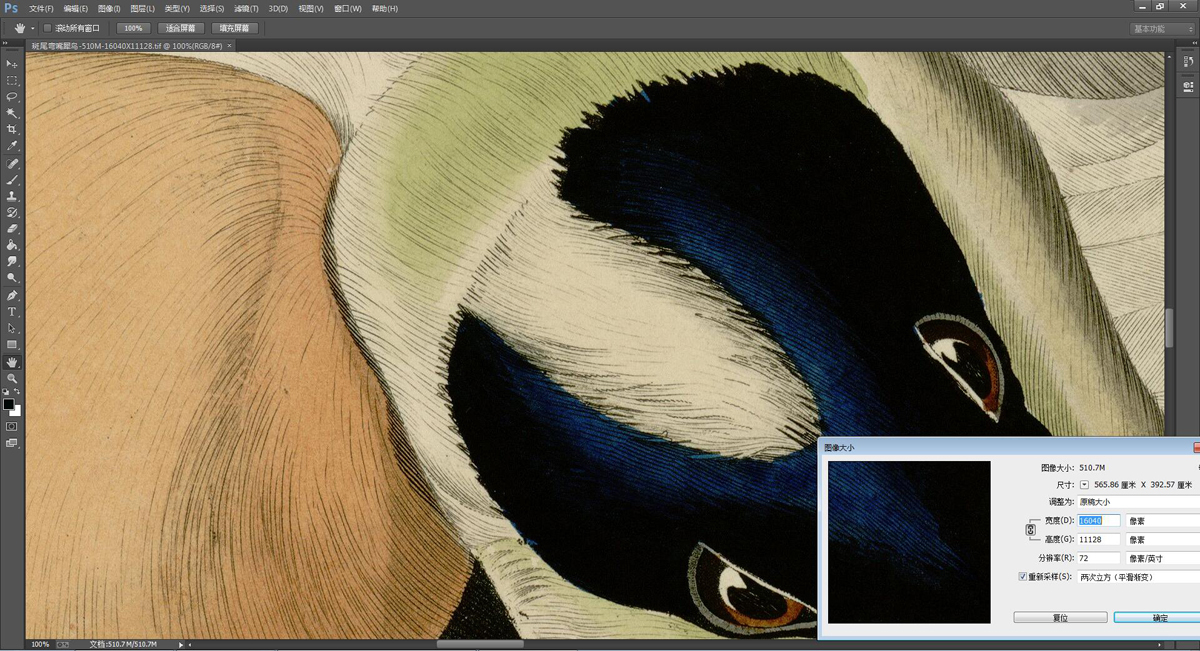Open width unit 像素 dropdown

tap(1162, 521)
